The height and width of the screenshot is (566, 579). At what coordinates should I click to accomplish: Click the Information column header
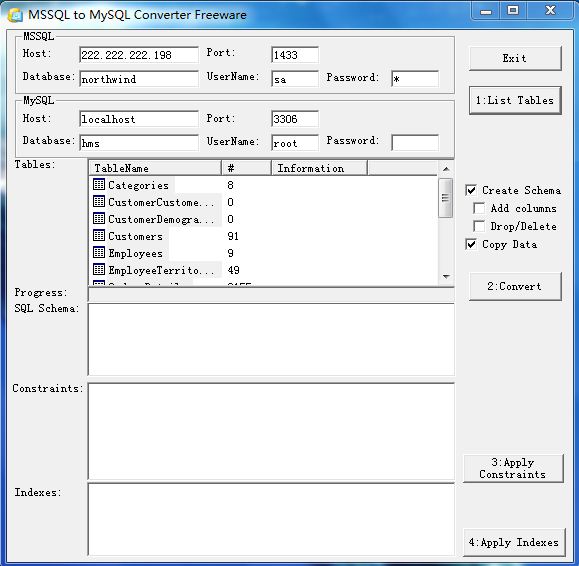(x=319, y=168)
